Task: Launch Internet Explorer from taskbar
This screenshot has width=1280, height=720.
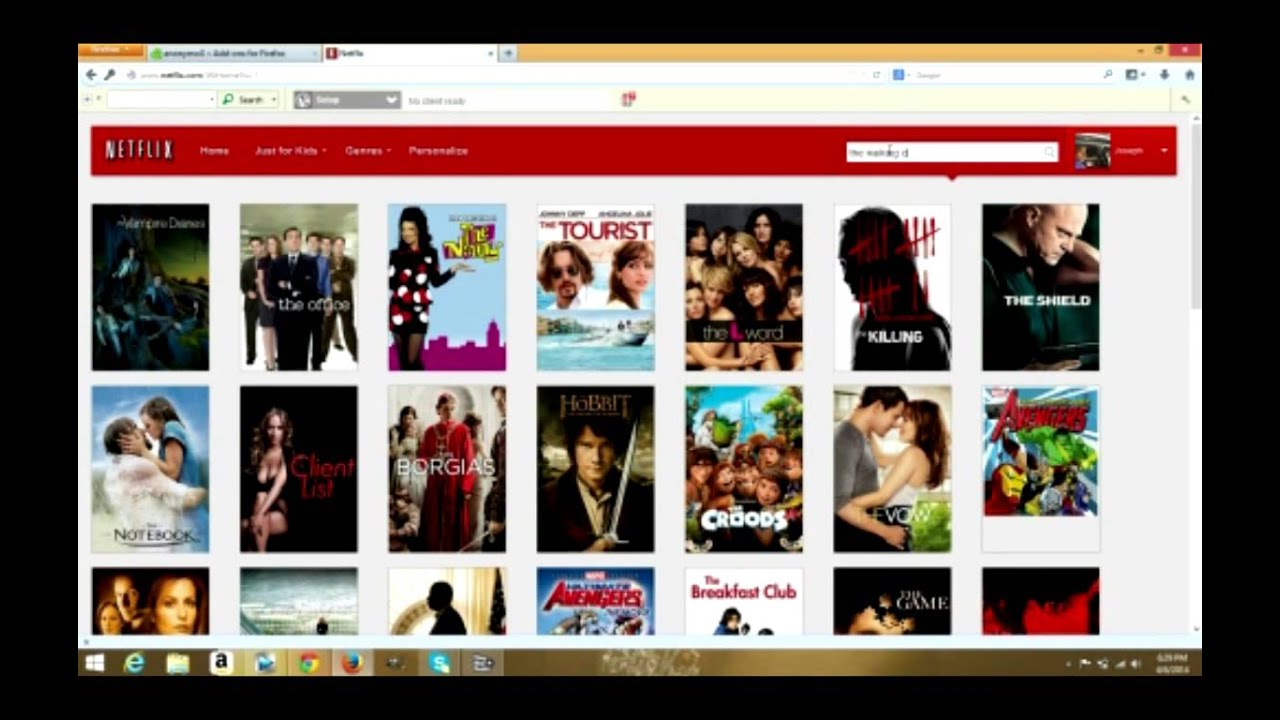Action: tap(133, 663)
